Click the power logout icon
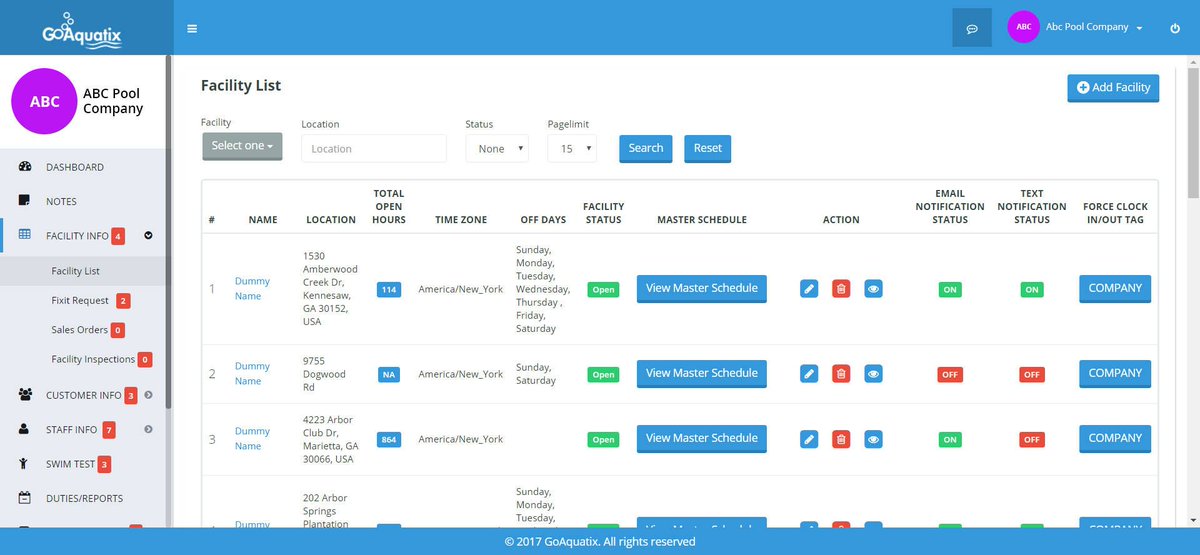1200x555 pixels. click(1175, 28)
